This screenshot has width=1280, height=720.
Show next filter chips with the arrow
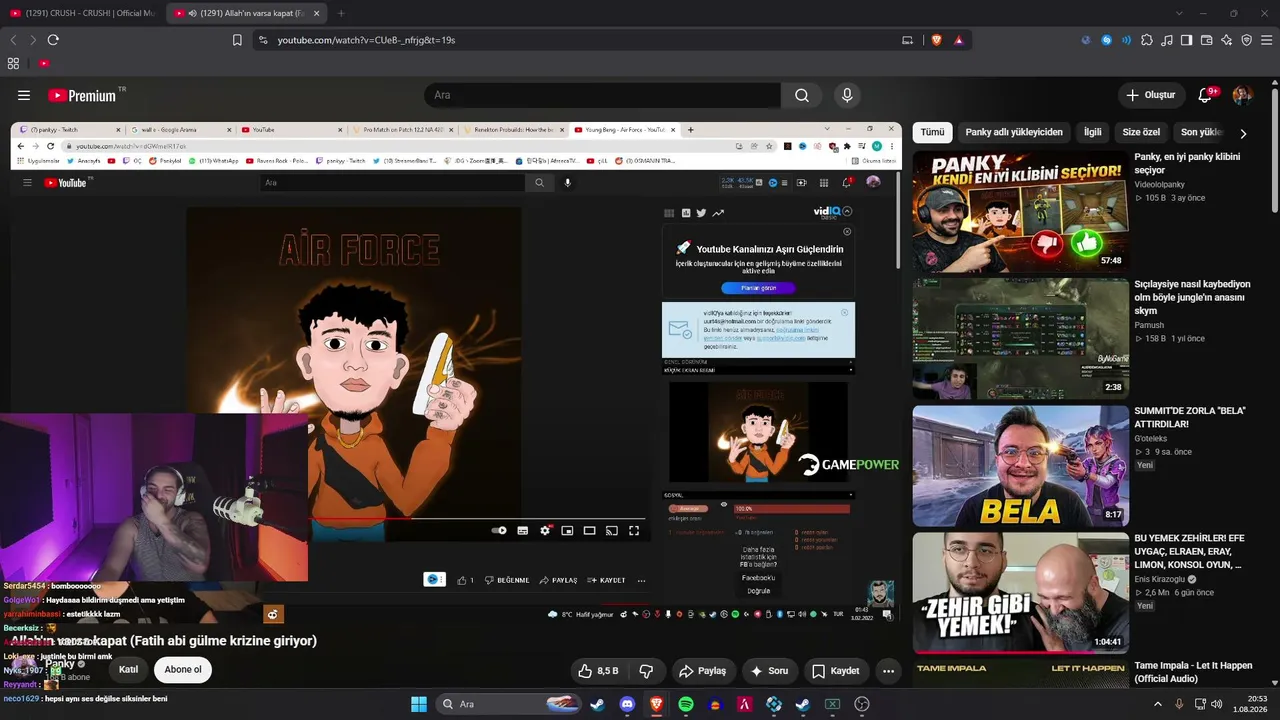pos(1243,133)
